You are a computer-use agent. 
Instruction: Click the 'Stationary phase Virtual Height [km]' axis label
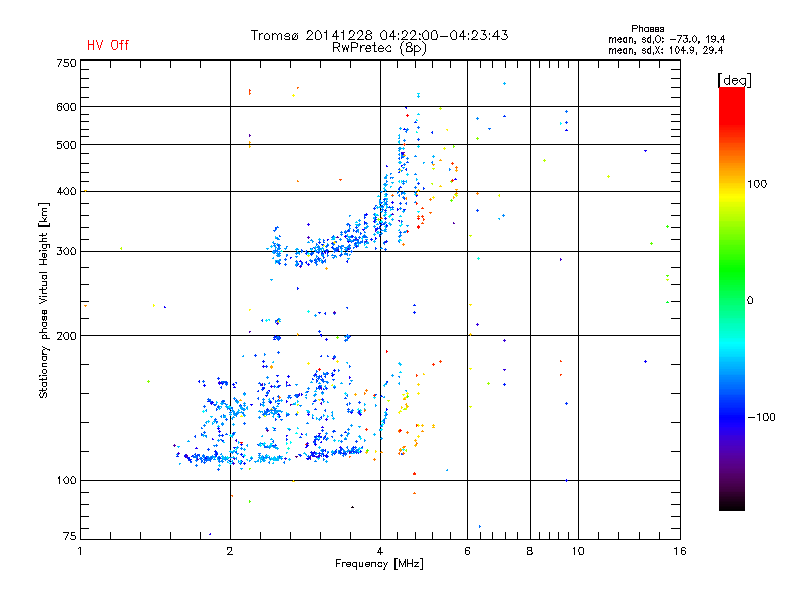click(x=43, y=301)
